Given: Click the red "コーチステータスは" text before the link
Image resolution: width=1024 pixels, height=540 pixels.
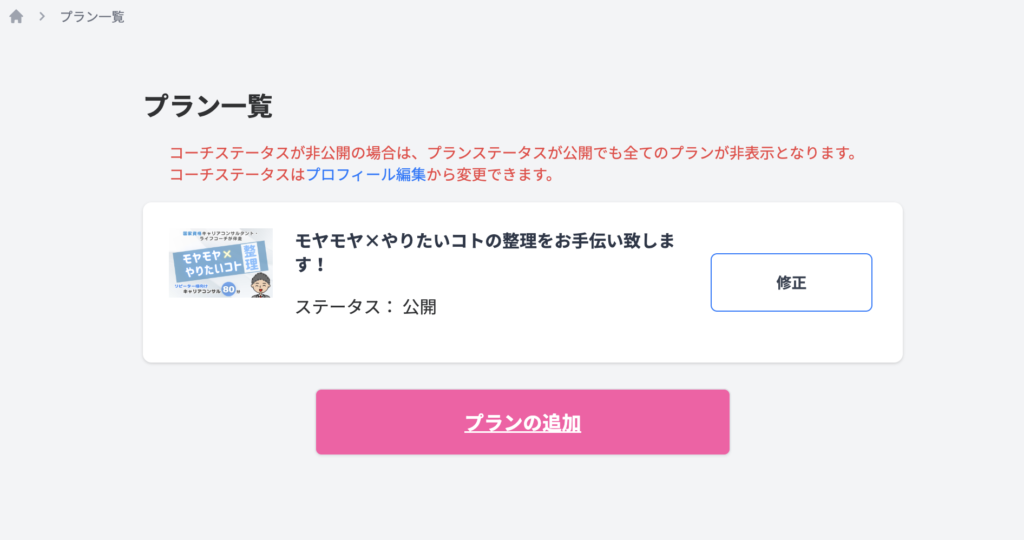Looking at the screenshot, I should pos(237,175).
